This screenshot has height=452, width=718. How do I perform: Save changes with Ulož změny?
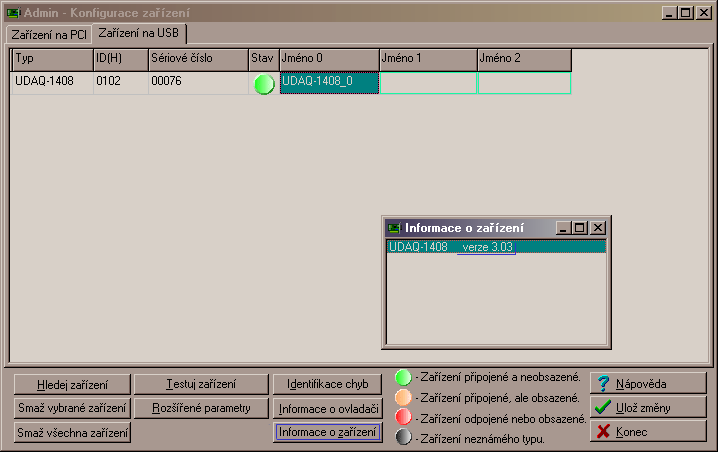[x=648, y=408]
